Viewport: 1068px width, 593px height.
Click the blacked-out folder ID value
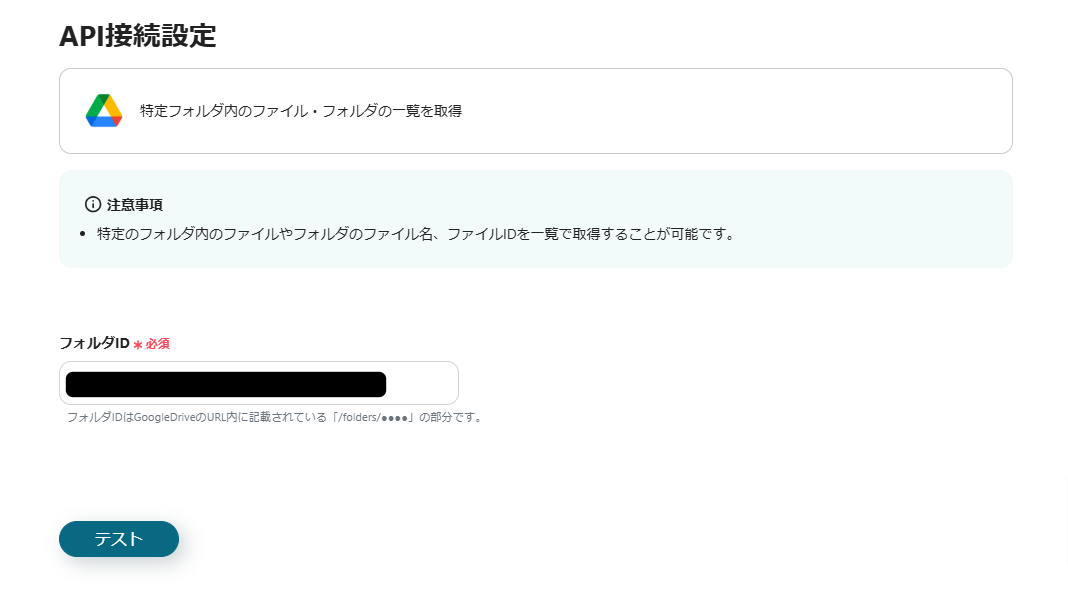[x=225, y=384]
